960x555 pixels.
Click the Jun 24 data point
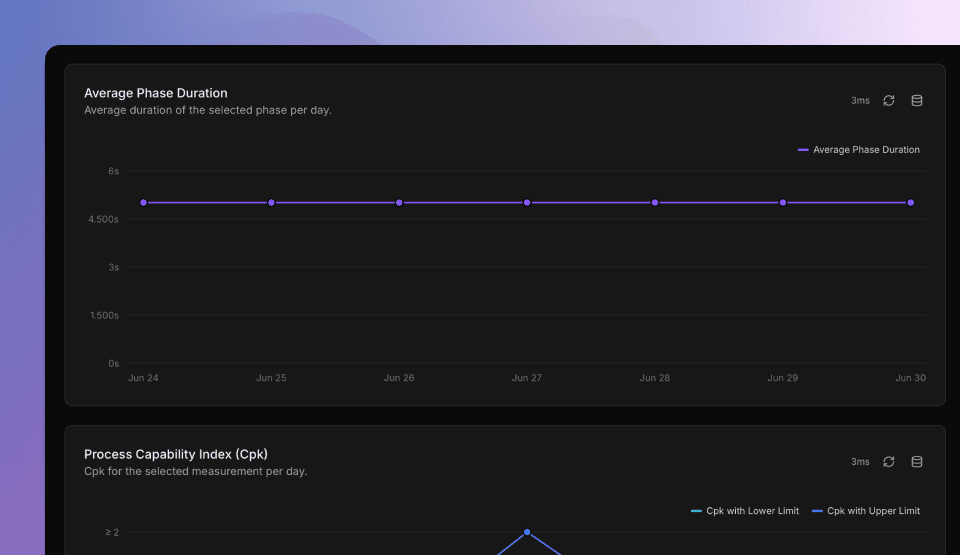pos(144,203)
